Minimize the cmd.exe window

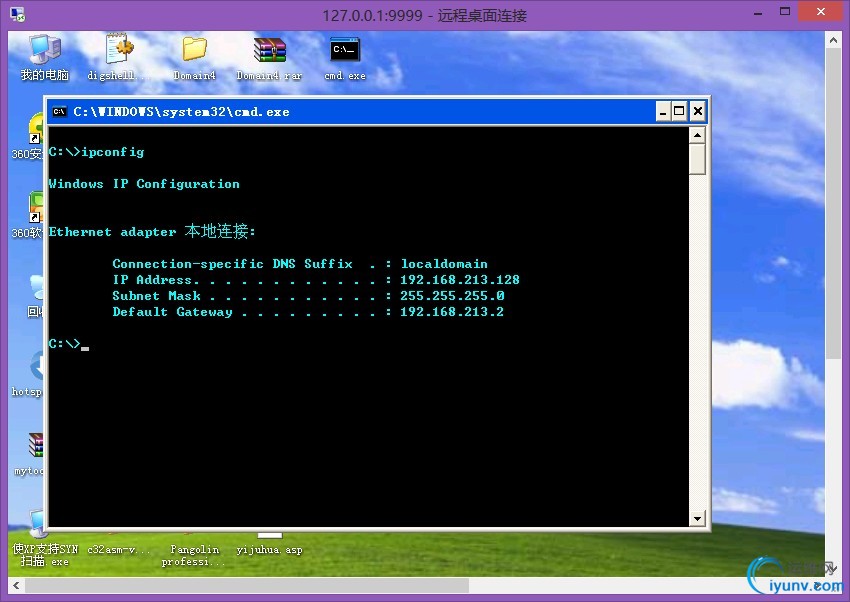pyautogui.click(x=663, y=112)
